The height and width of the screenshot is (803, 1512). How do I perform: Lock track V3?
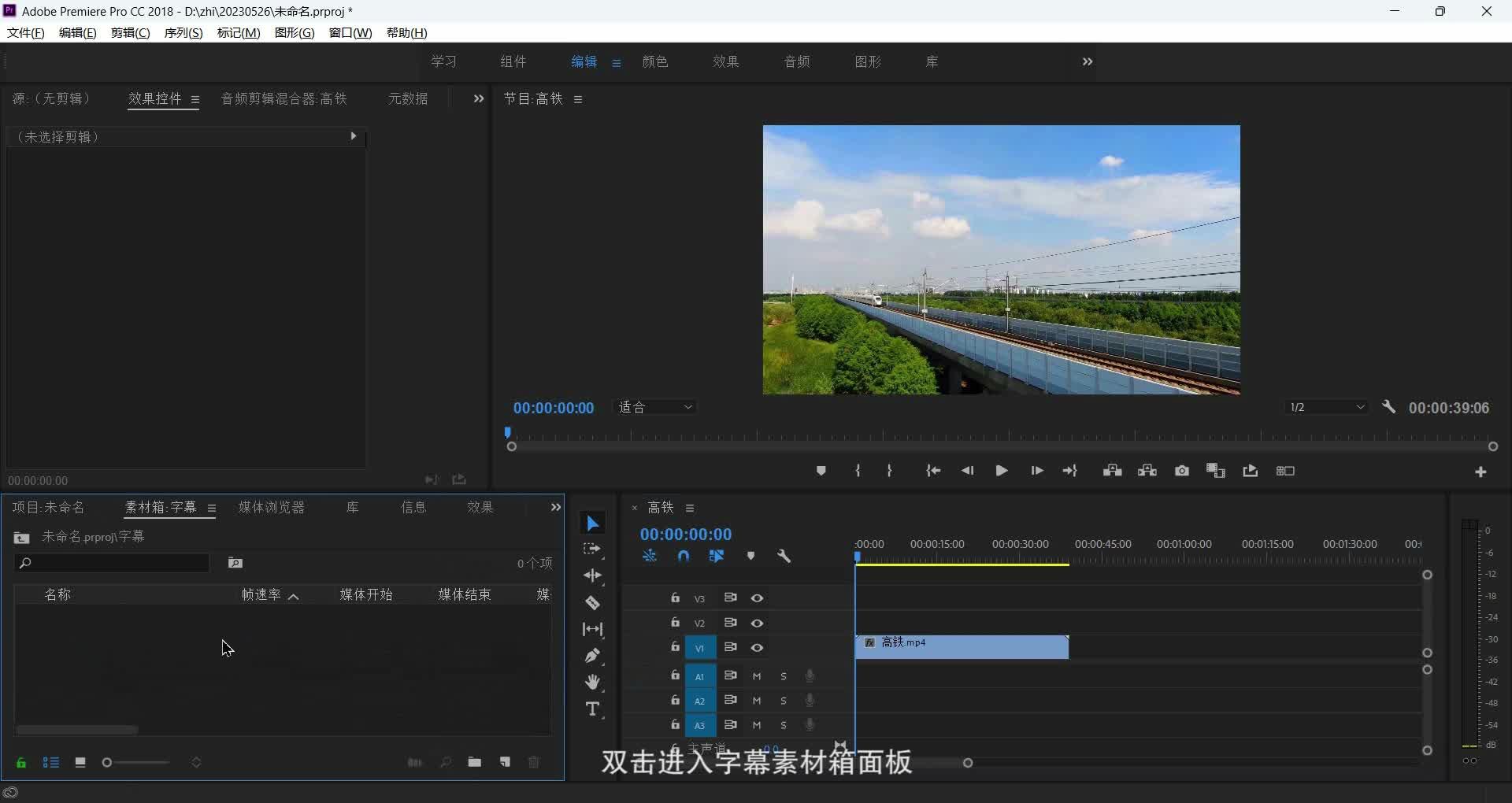tap(675, 598)
